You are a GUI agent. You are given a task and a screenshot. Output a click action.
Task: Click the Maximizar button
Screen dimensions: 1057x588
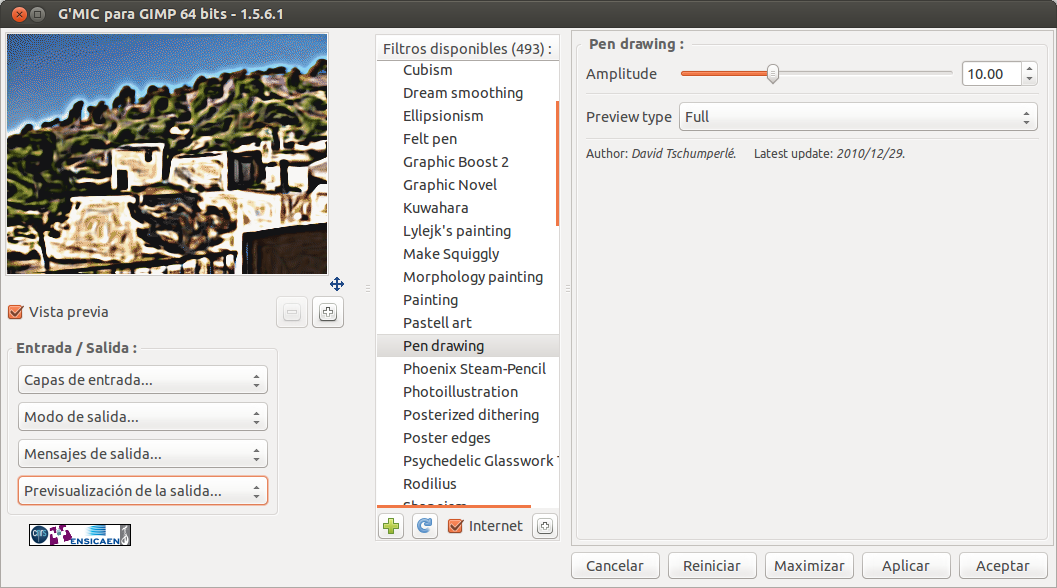pyautogui.click(x=809, y=566)
